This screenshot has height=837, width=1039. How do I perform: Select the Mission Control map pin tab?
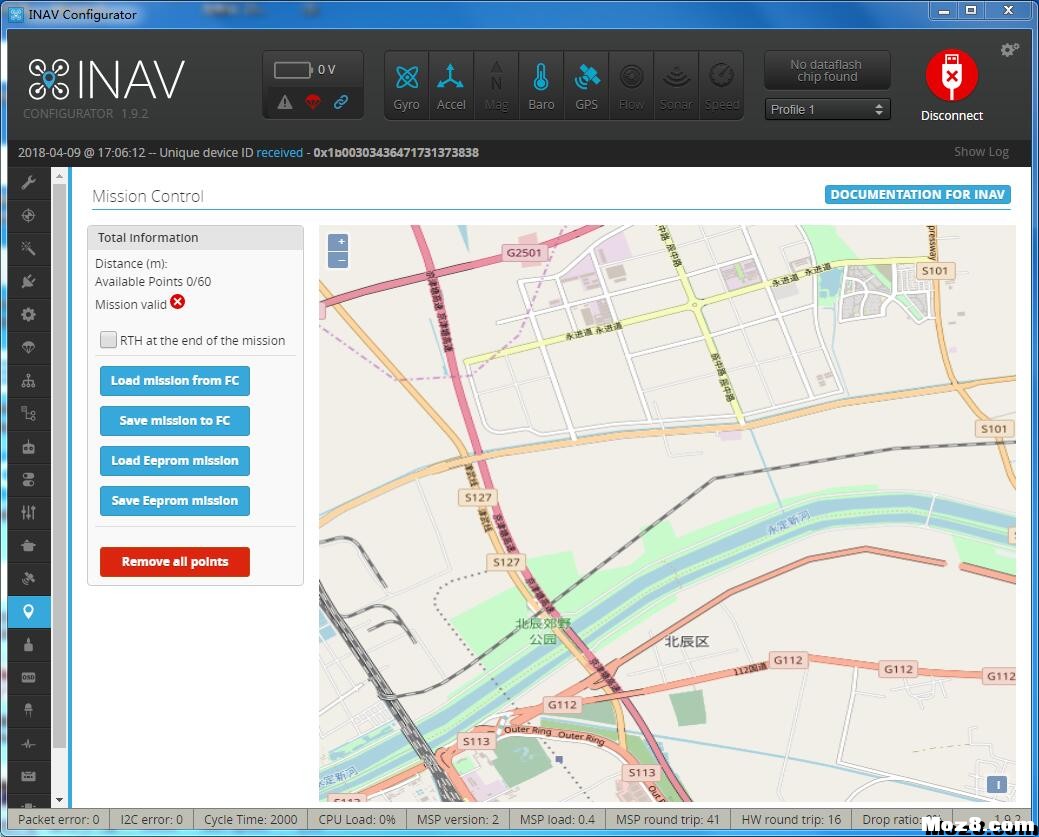(28, 612)
